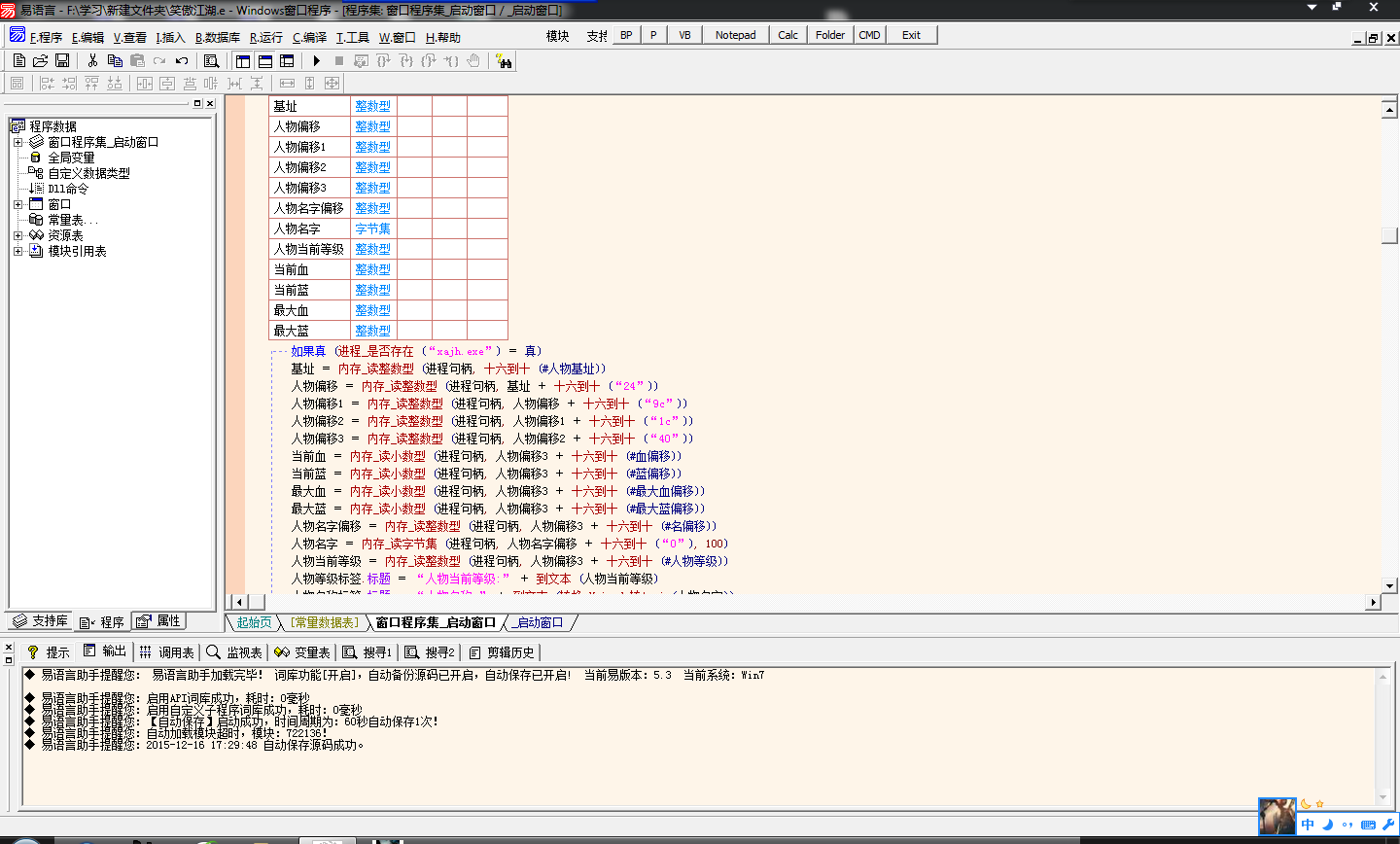Click the CMD button
The width and height of the screenshot is (1400, 844).
[x=869, y=35]
